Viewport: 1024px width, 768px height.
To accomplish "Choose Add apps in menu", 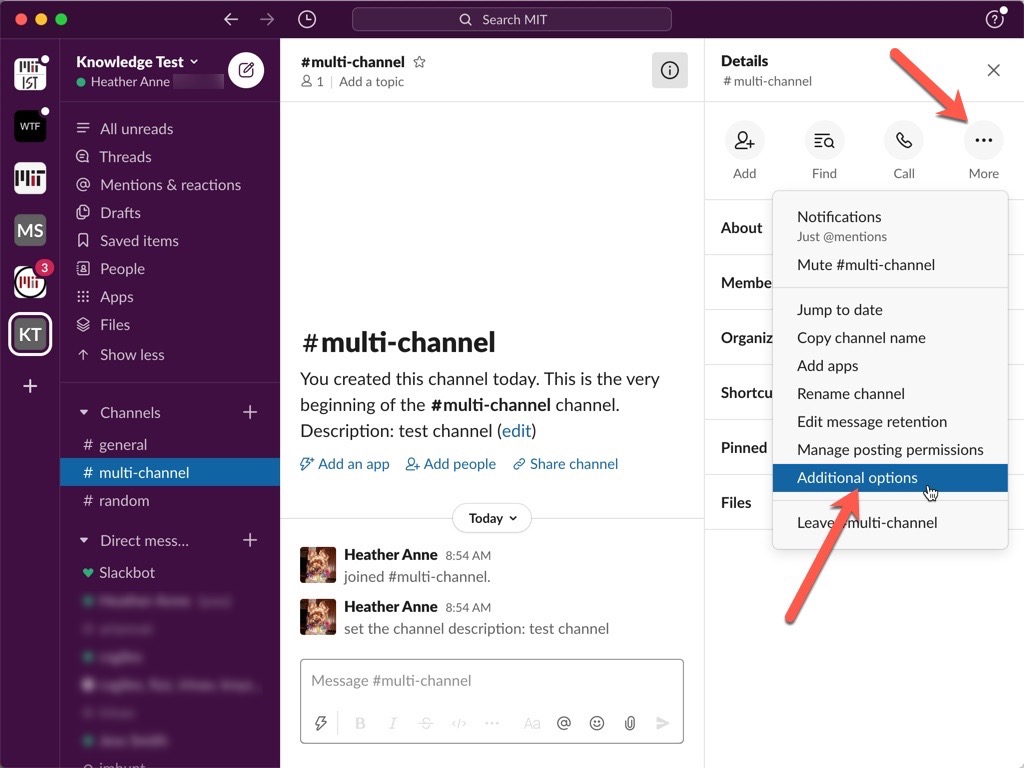I will 889,366.
